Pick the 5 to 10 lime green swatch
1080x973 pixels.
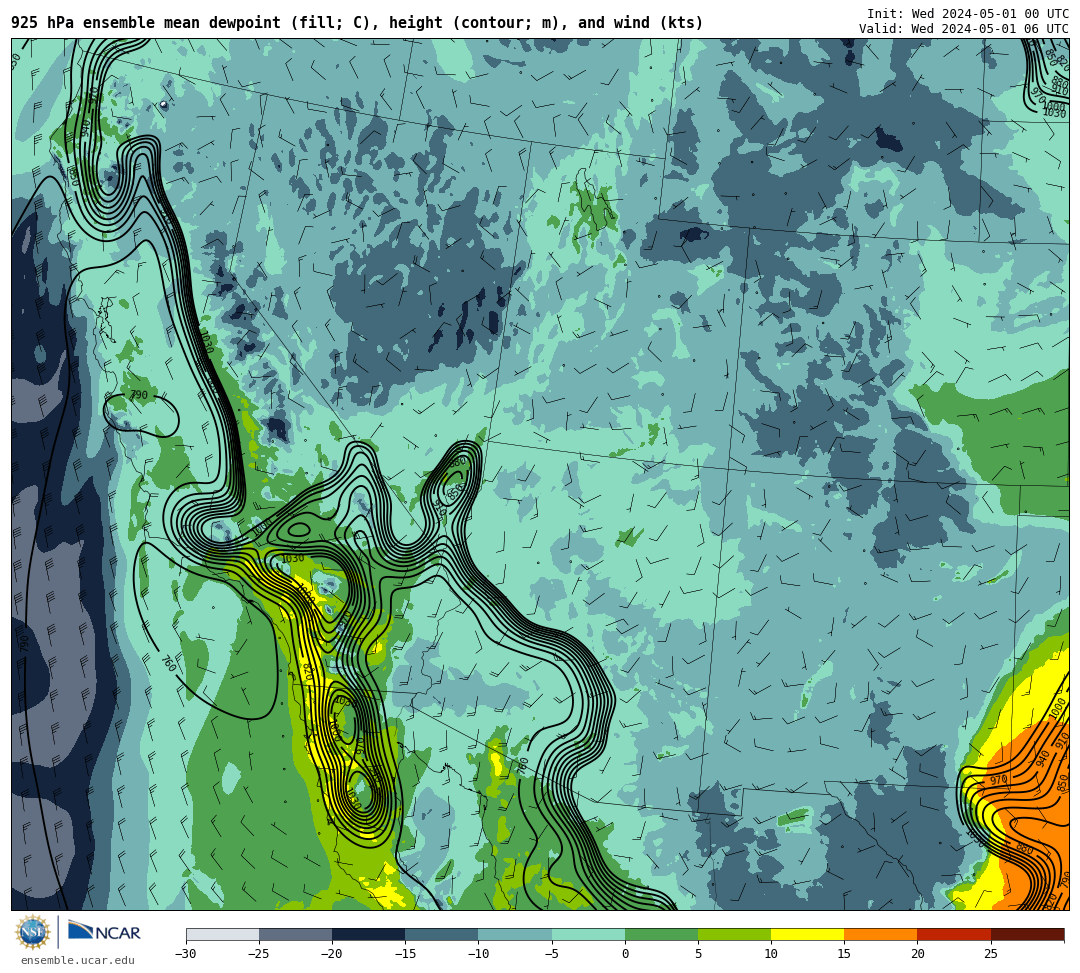pos(734,934)
